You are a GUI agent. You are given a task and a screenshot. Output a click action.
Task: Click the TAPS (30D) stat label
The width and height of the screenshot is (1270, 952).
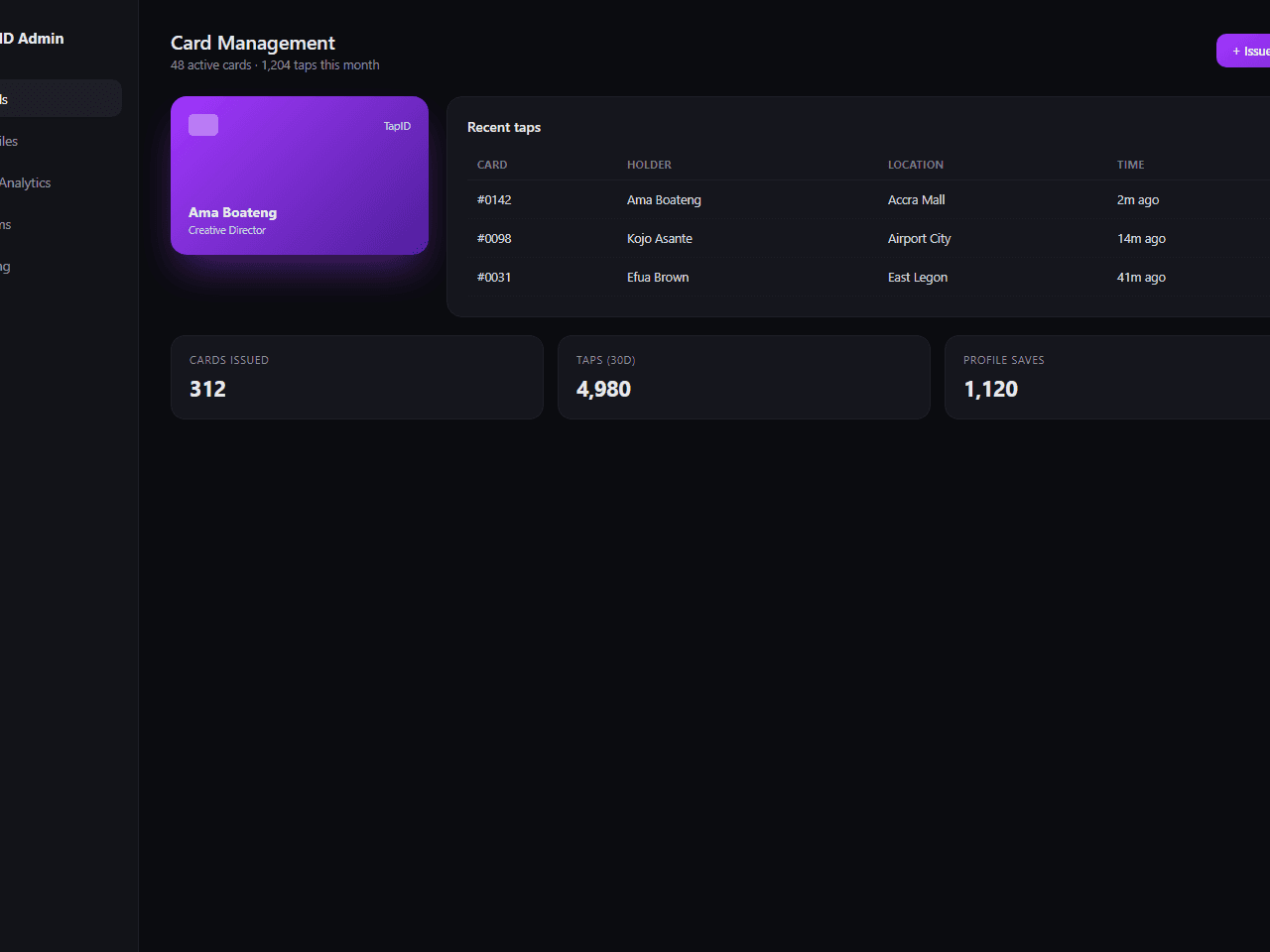[606, 360]
